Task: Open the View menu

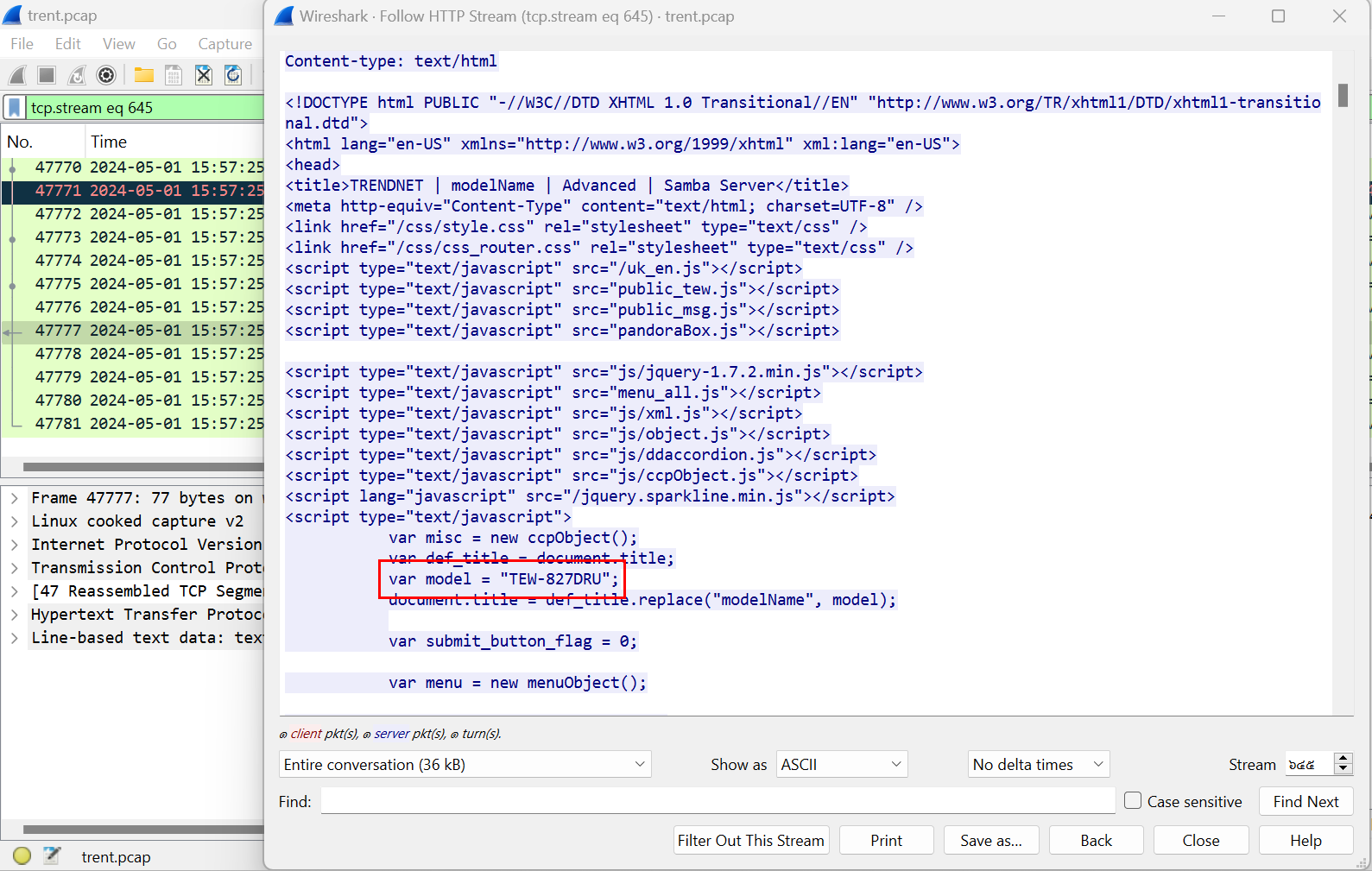Action: [118, 44]
